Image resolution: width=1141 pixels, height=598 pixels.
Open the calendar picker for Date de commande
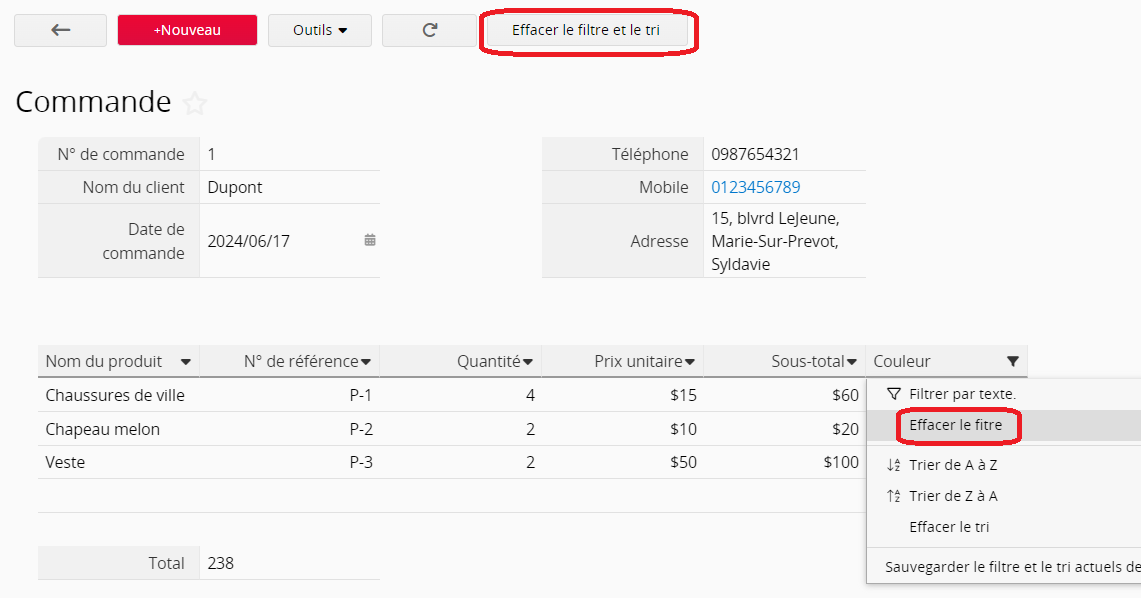click(370, 240)
